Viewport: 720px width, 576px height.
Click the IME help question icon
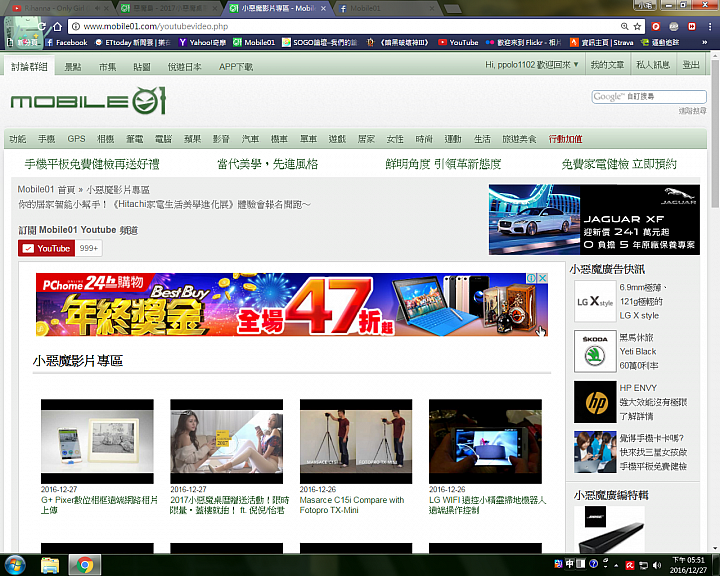pyautogui.click(x=593, y=563)
